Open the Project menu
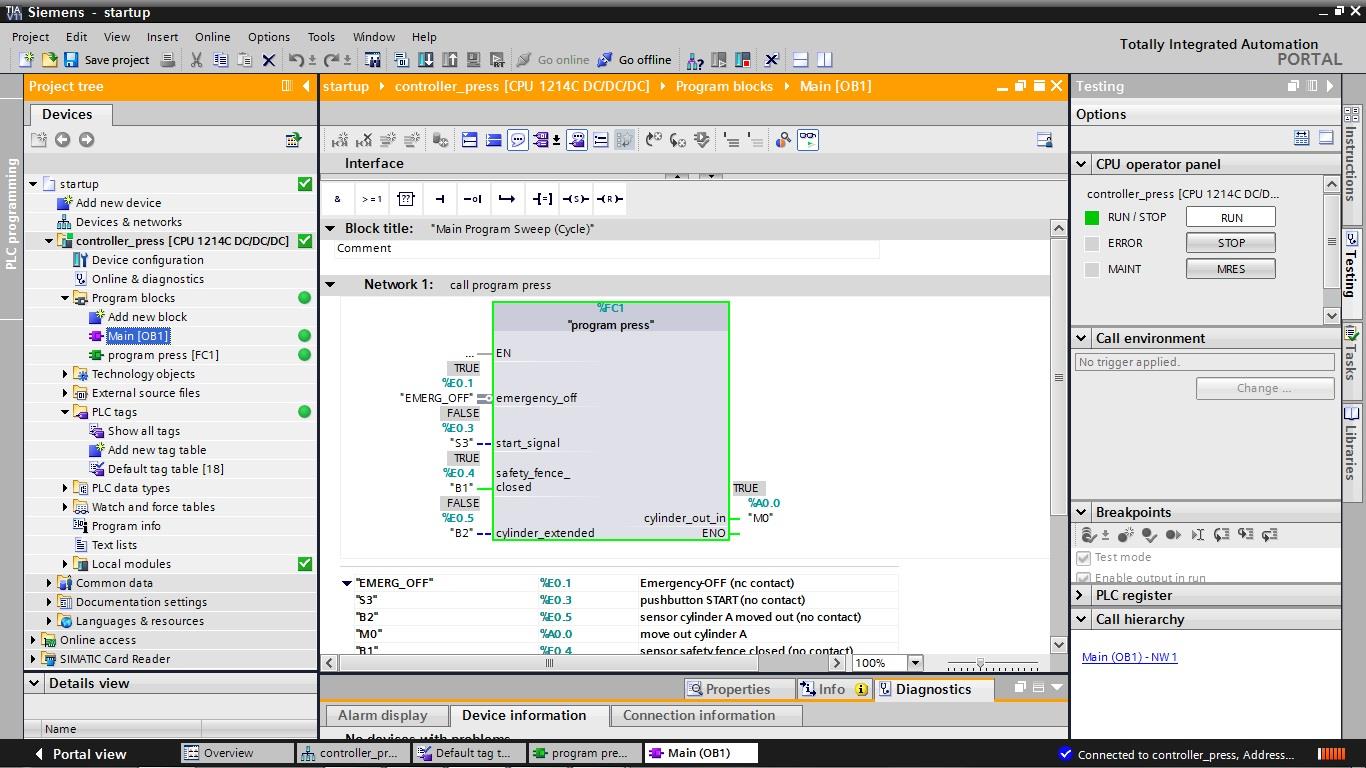 31,37
